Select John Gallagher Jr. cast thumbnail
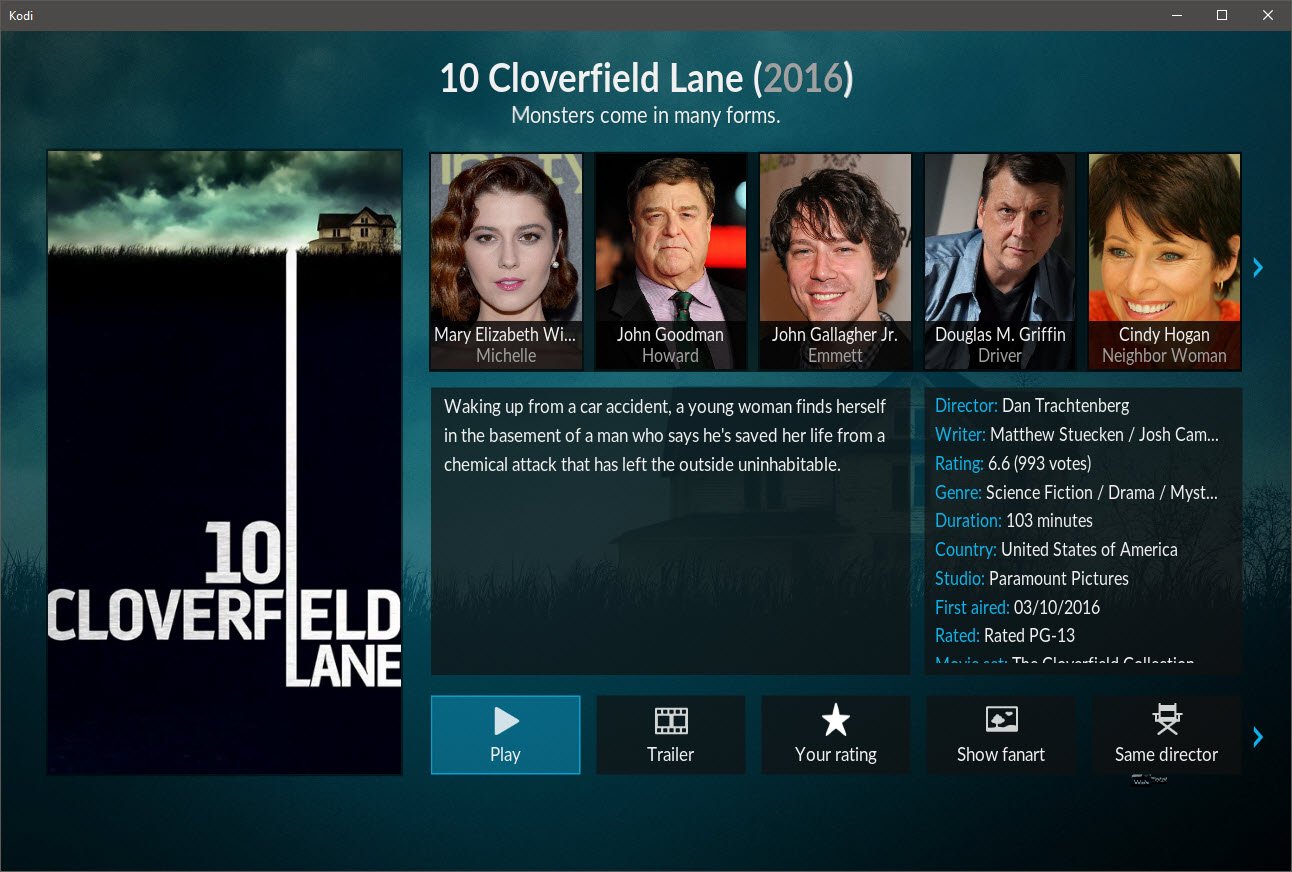Viewport: 1292px width, 872px height. 835,261
